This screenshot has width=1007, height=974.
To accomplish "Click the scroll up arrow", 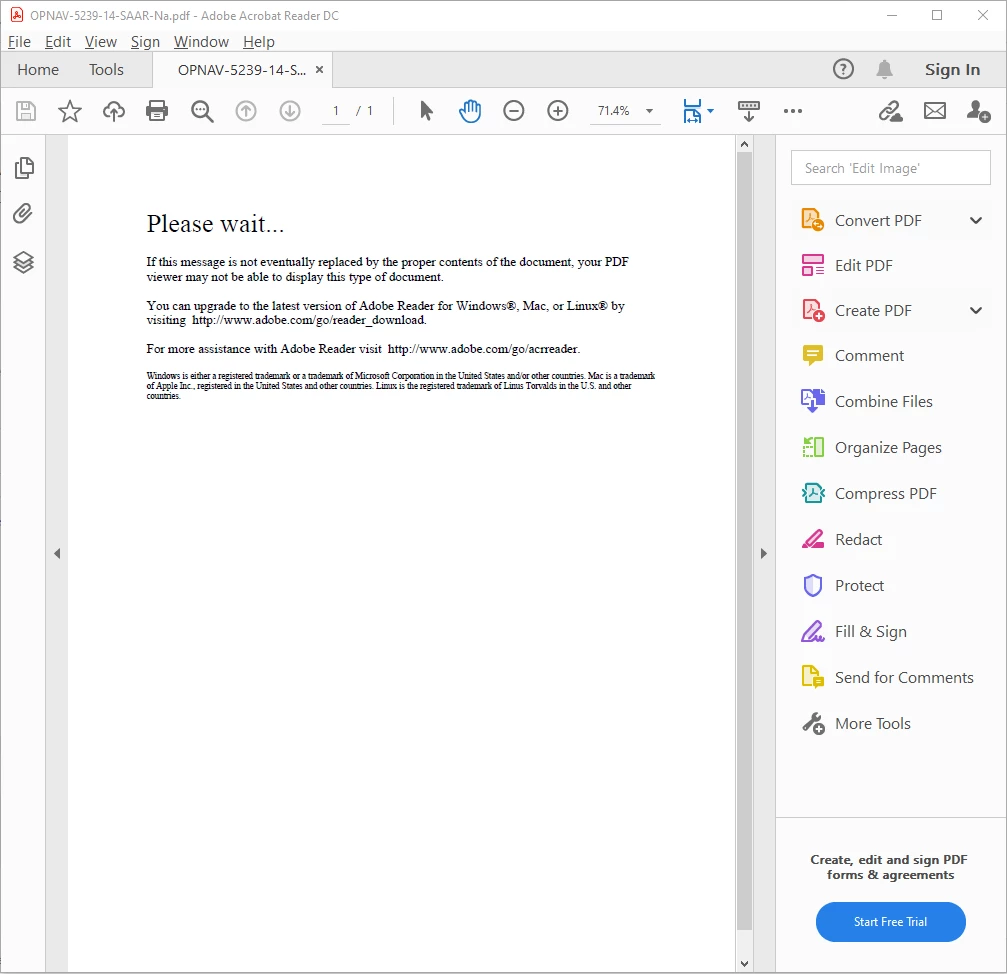I will point(744,144).
